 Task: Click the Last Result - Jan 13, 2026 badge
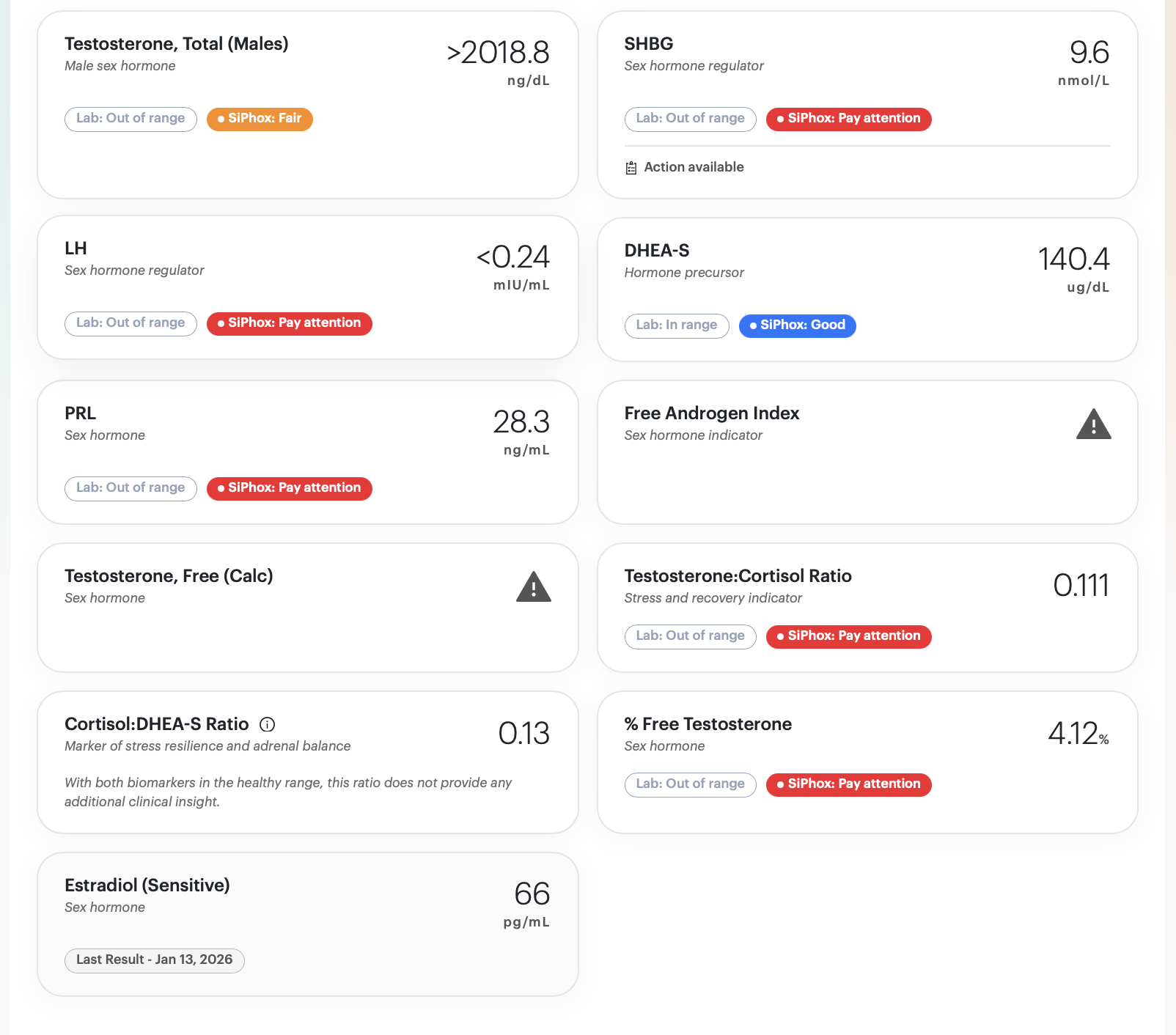pyautogui.click(x=155, y=960)
